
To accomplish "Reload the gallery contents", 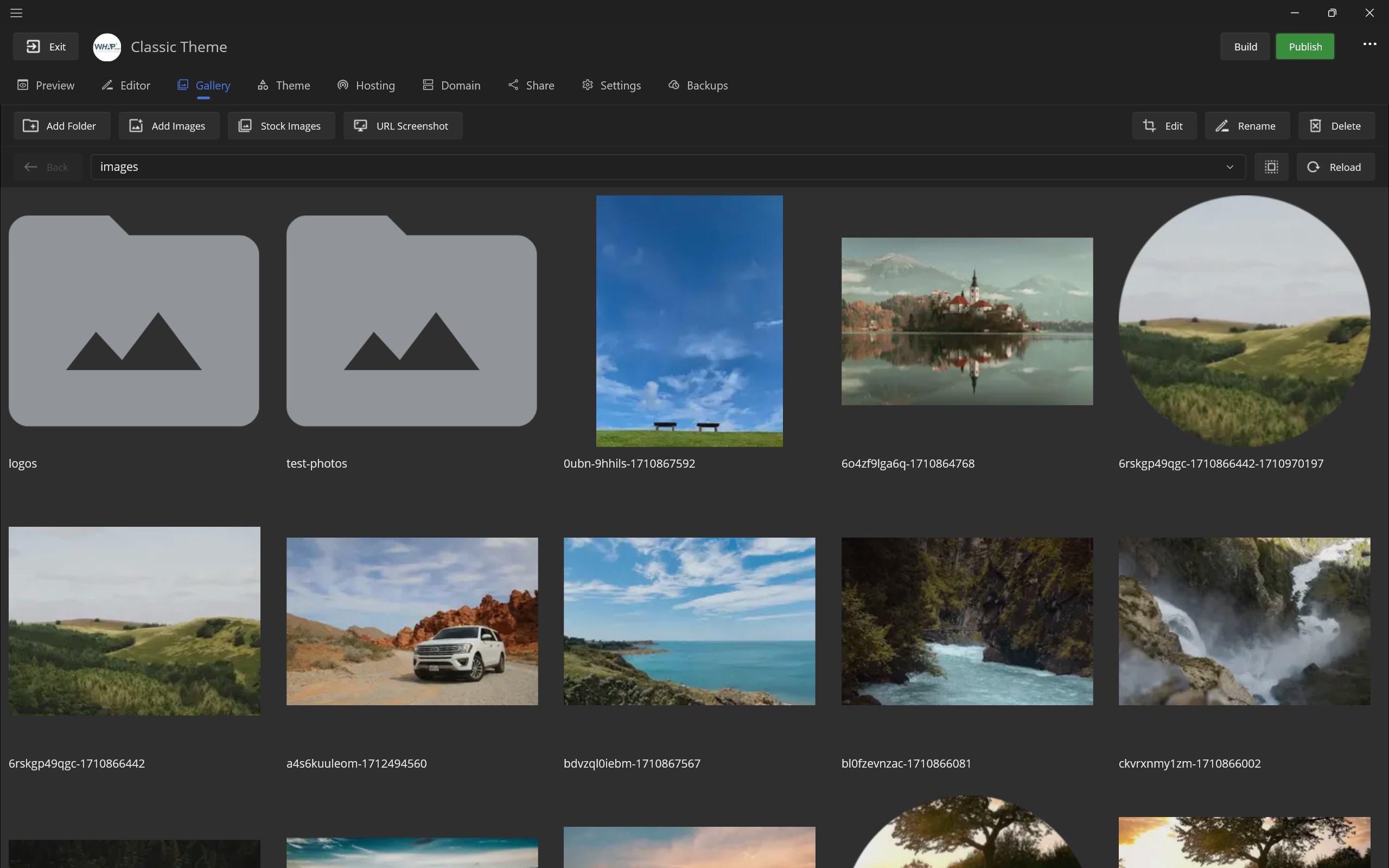I will click(x=1335, y=167).
